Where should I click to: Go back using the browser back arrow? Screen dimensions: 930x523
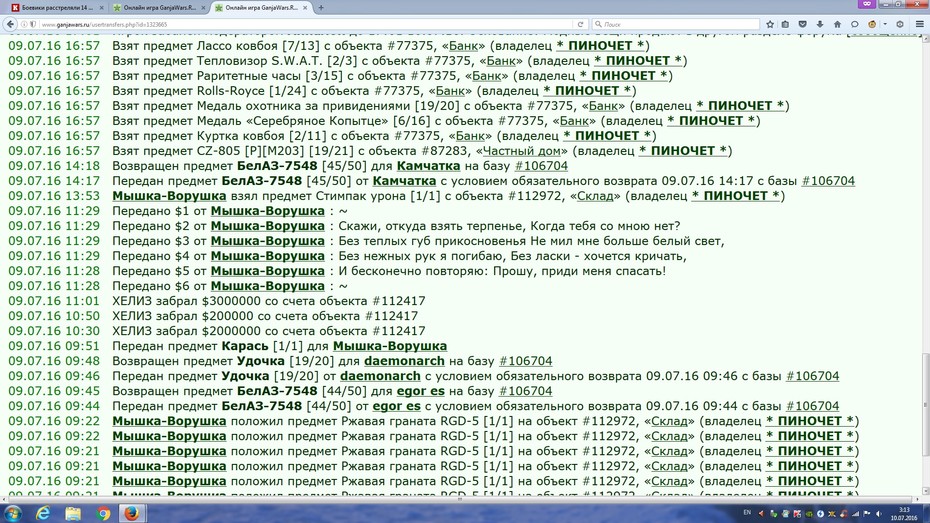point(10,24)
